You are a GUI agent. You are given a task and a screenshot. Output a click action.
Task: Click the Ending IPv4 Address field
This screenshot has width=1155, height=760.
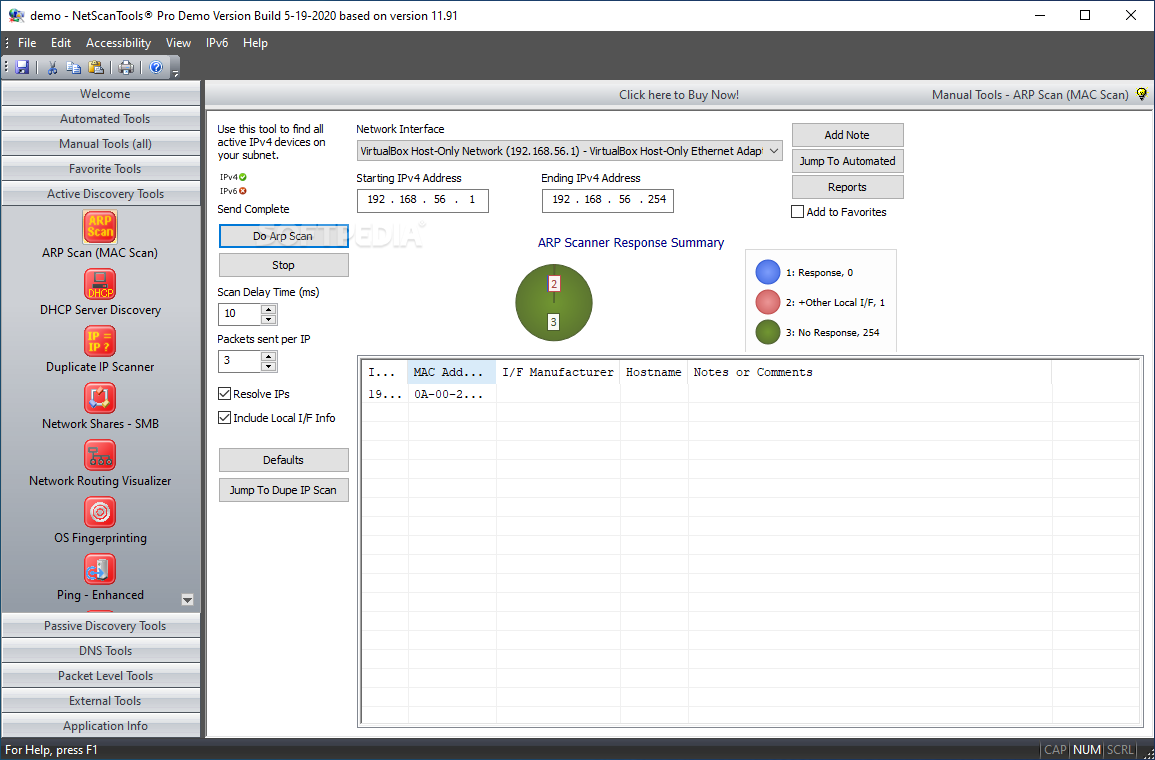[x=608, y=200]
